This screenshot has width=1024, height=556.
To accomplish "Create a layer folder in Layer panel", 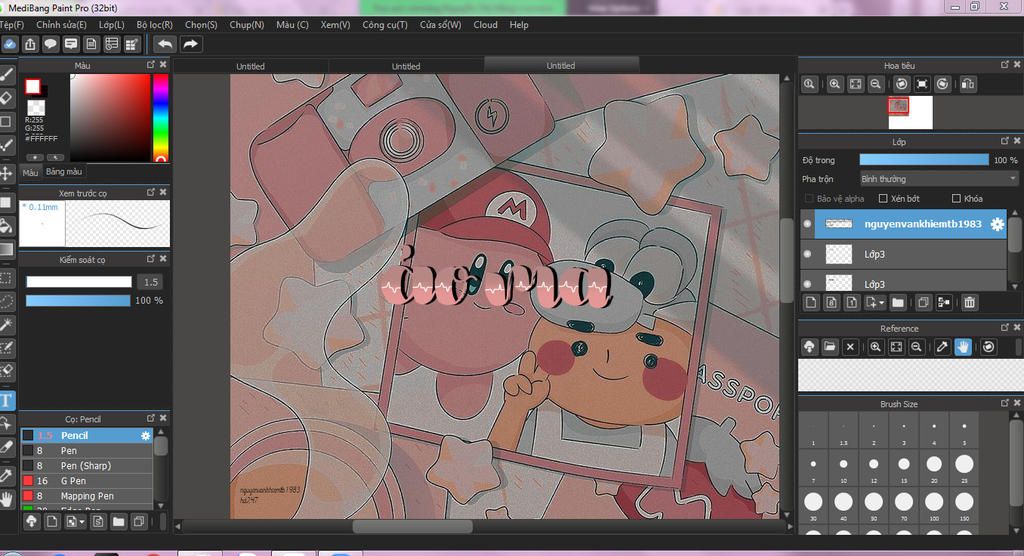I will (898, 303).
